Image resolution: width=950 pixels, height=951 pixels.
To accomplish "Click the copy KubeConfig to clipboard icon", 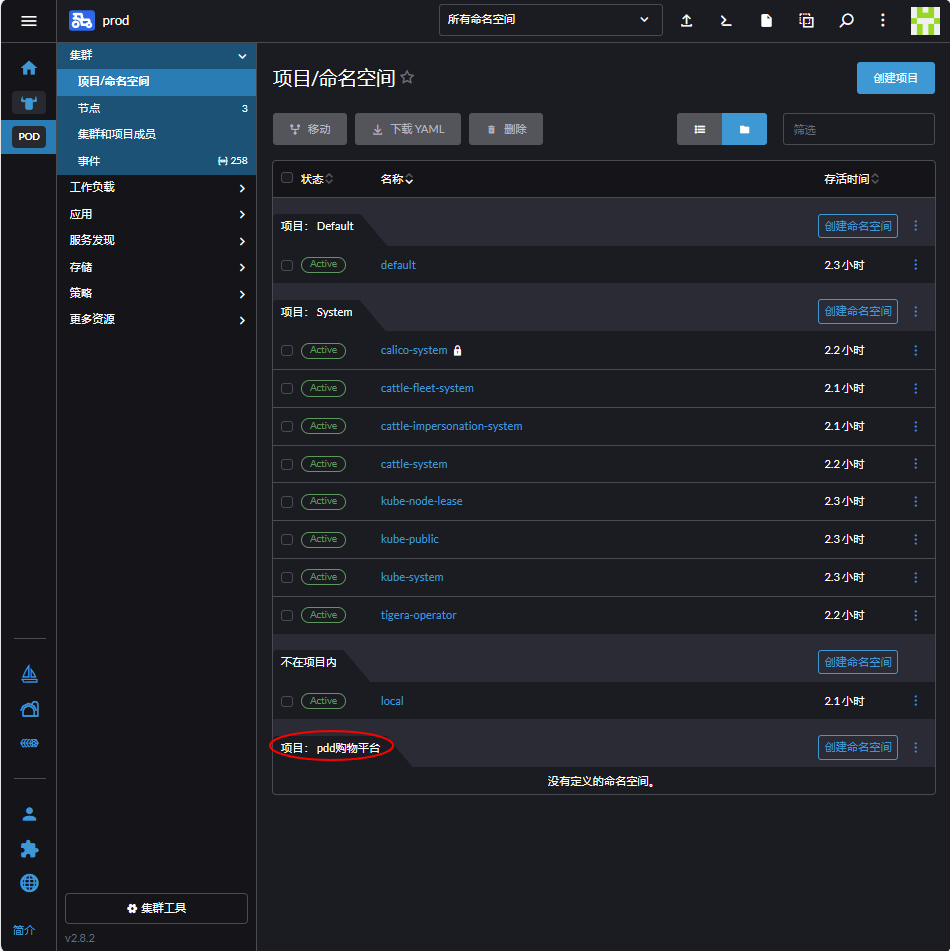I will pyautogui.click(x=806, y=20).
